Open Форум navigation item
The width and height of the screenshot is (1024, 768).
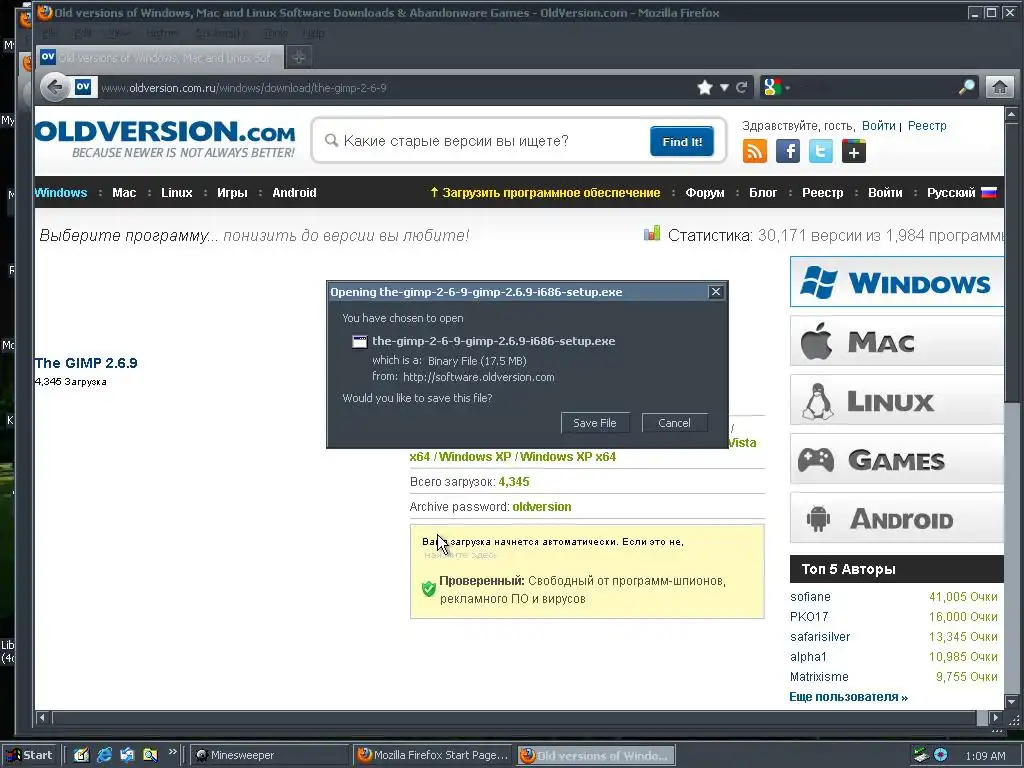coord(705,193)
